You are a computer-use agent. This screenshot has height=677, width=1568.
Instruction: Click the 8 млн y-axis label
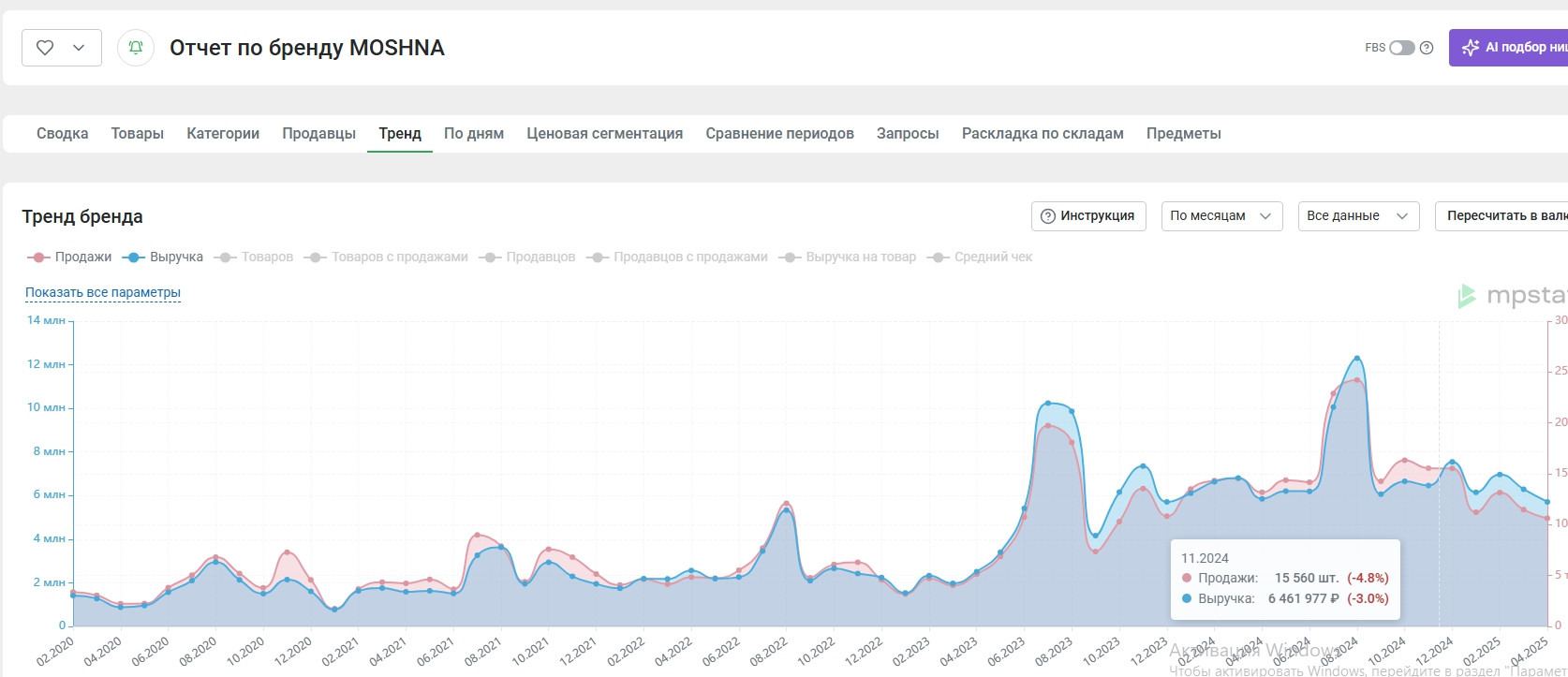pos(50,451)
